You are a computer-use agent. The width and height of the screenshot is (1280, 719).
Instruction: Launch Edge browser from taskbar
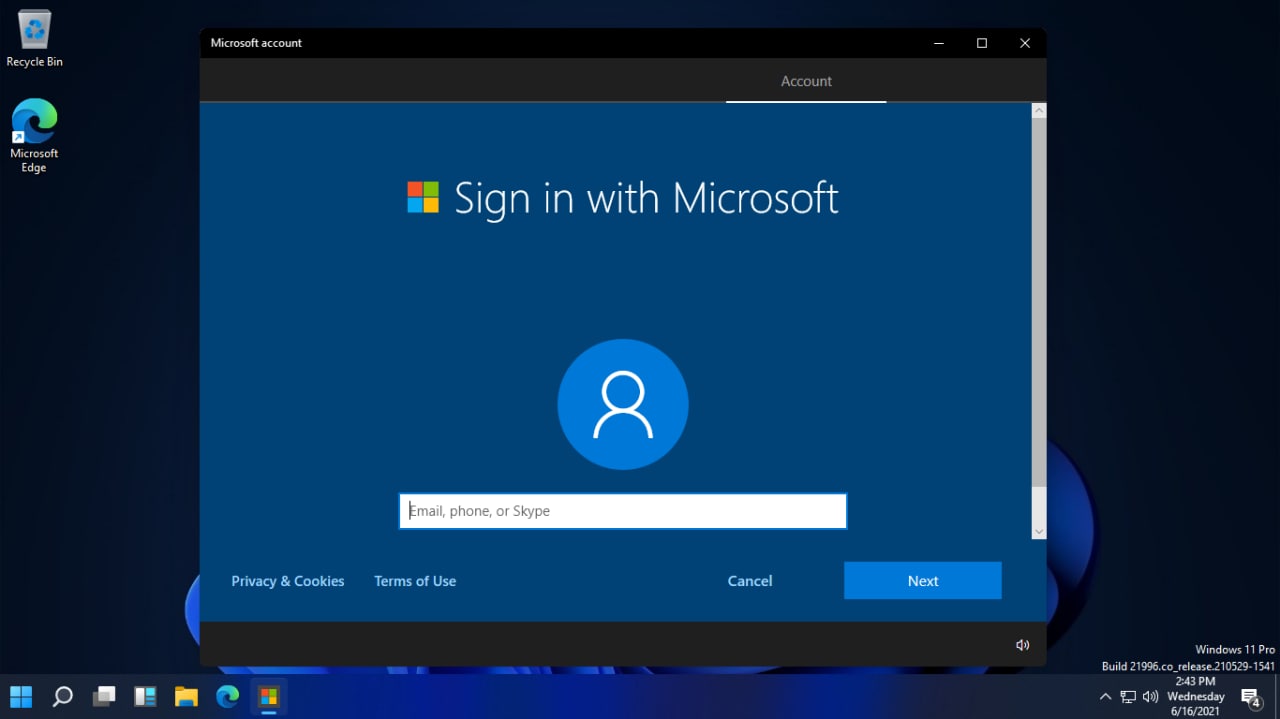coord(227,696)
